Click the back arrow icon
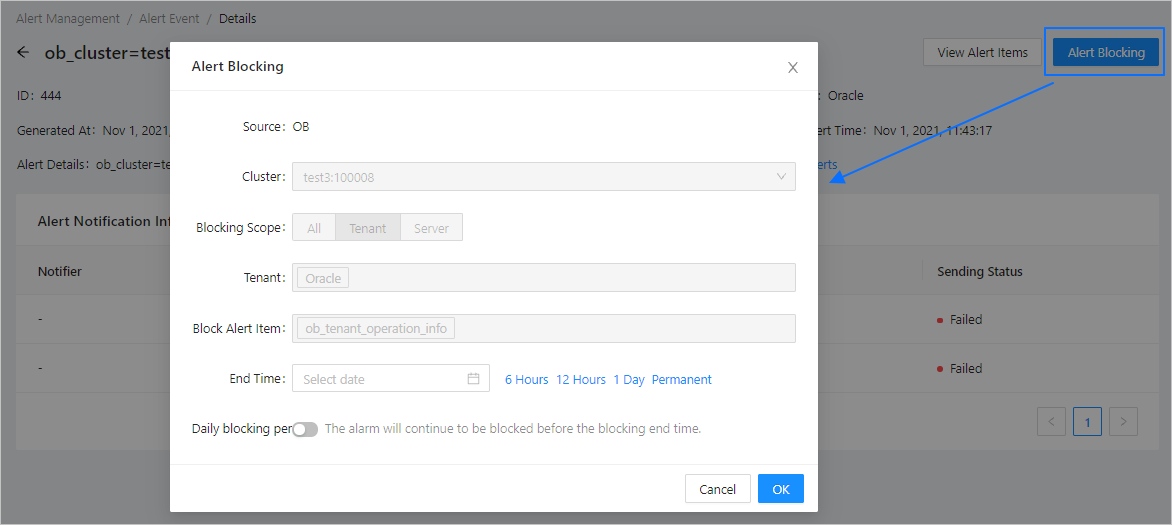Viewport: 1172px width, 525px height. click(23, 52)
